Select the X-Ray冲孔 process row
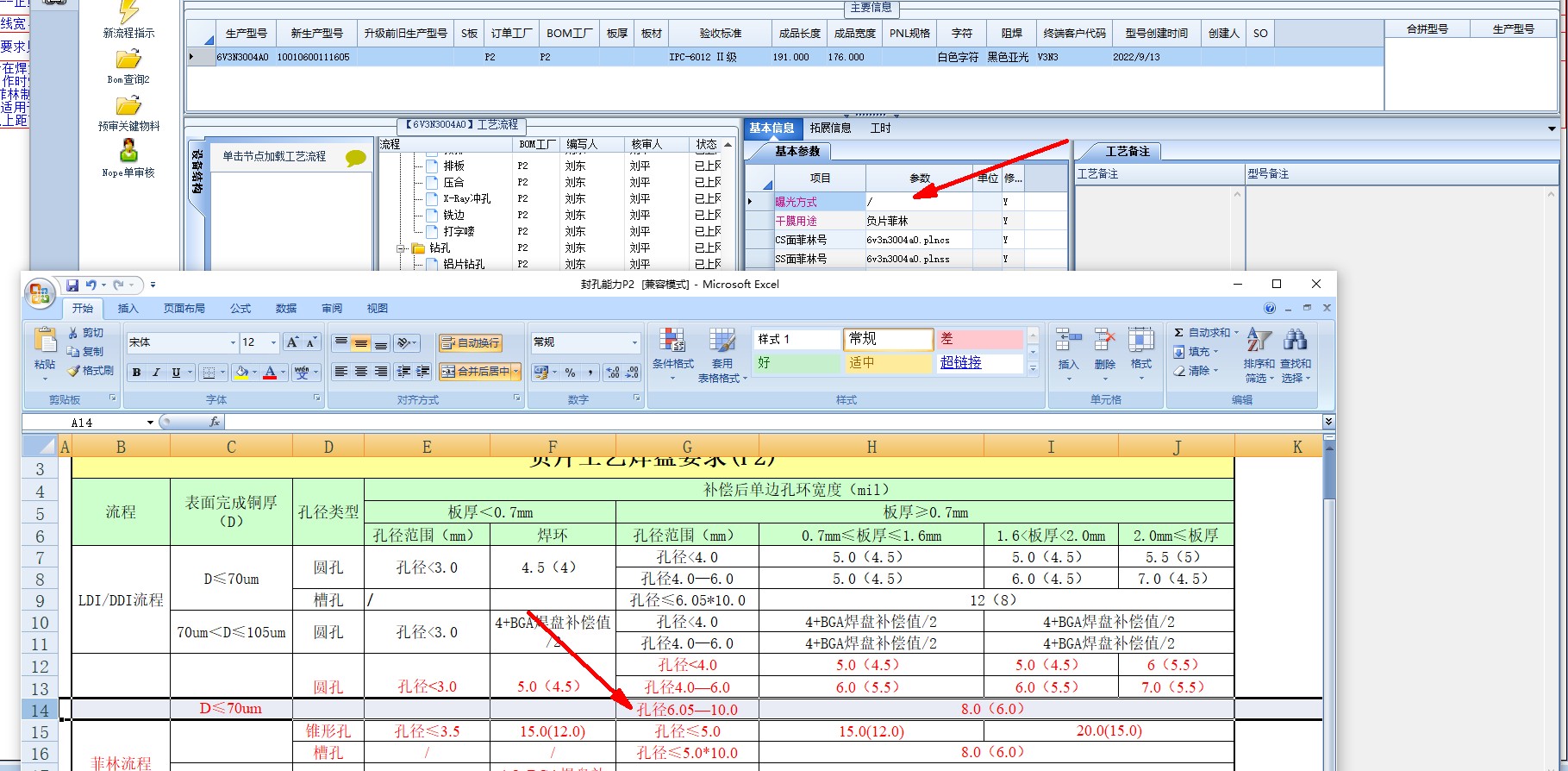Viewport: 1568px width, 771px height. click(x=467, y=198)
